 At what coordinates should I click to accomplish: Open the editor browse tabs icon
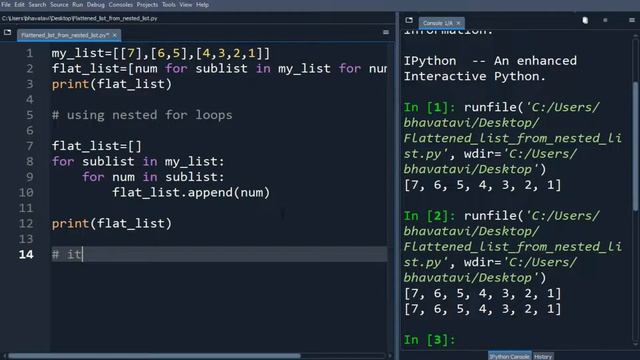click(7, 32)
